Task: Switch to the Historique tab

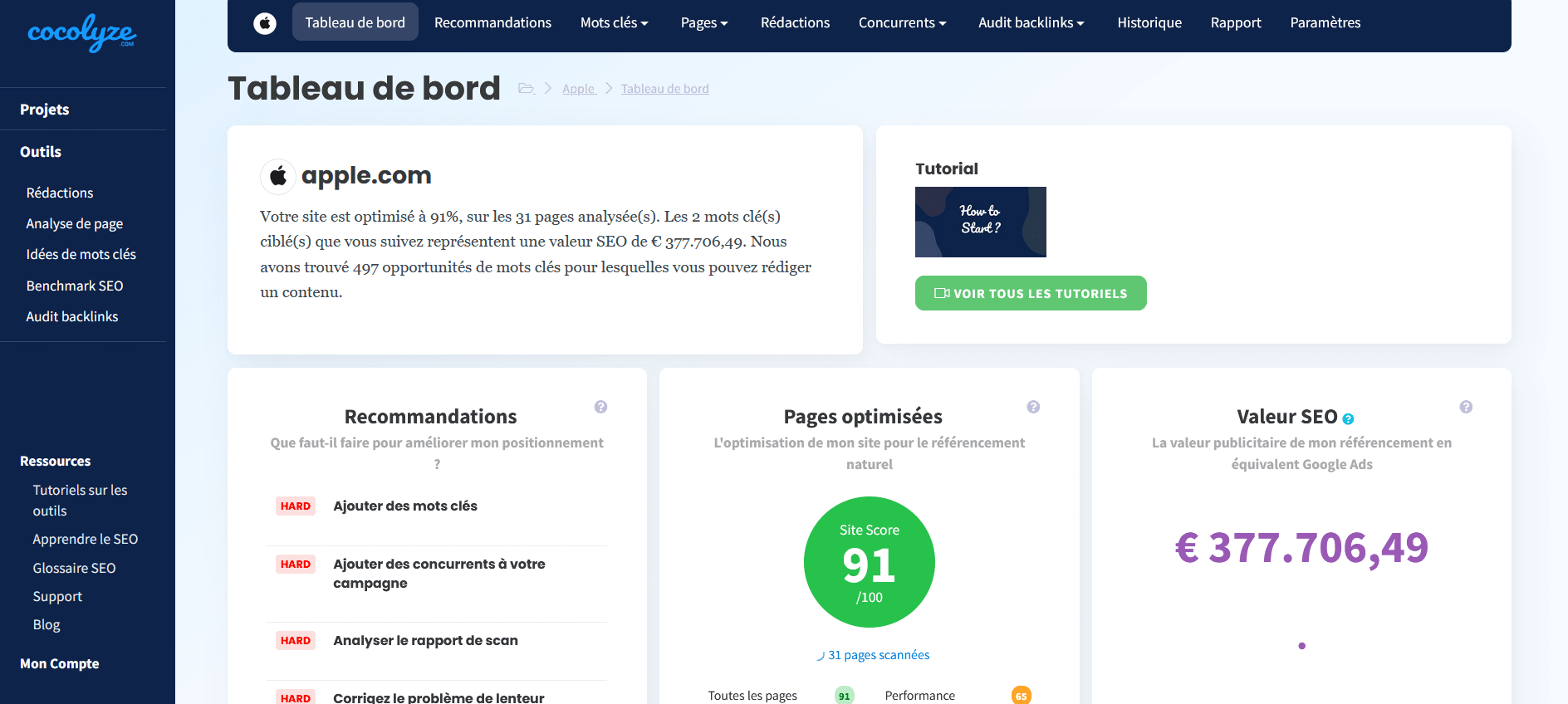Action: (1149, 22)
